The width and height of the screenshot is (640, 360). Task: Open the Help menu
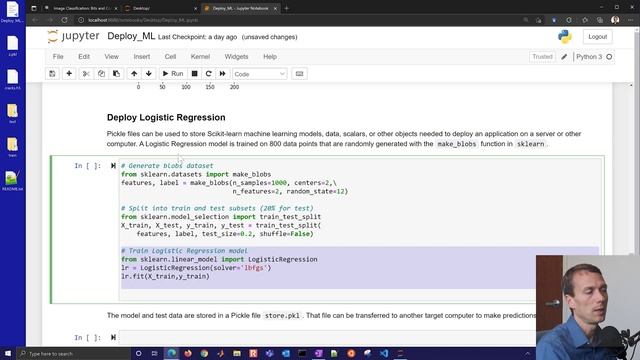pyautogui.click(x=270, y=57)
